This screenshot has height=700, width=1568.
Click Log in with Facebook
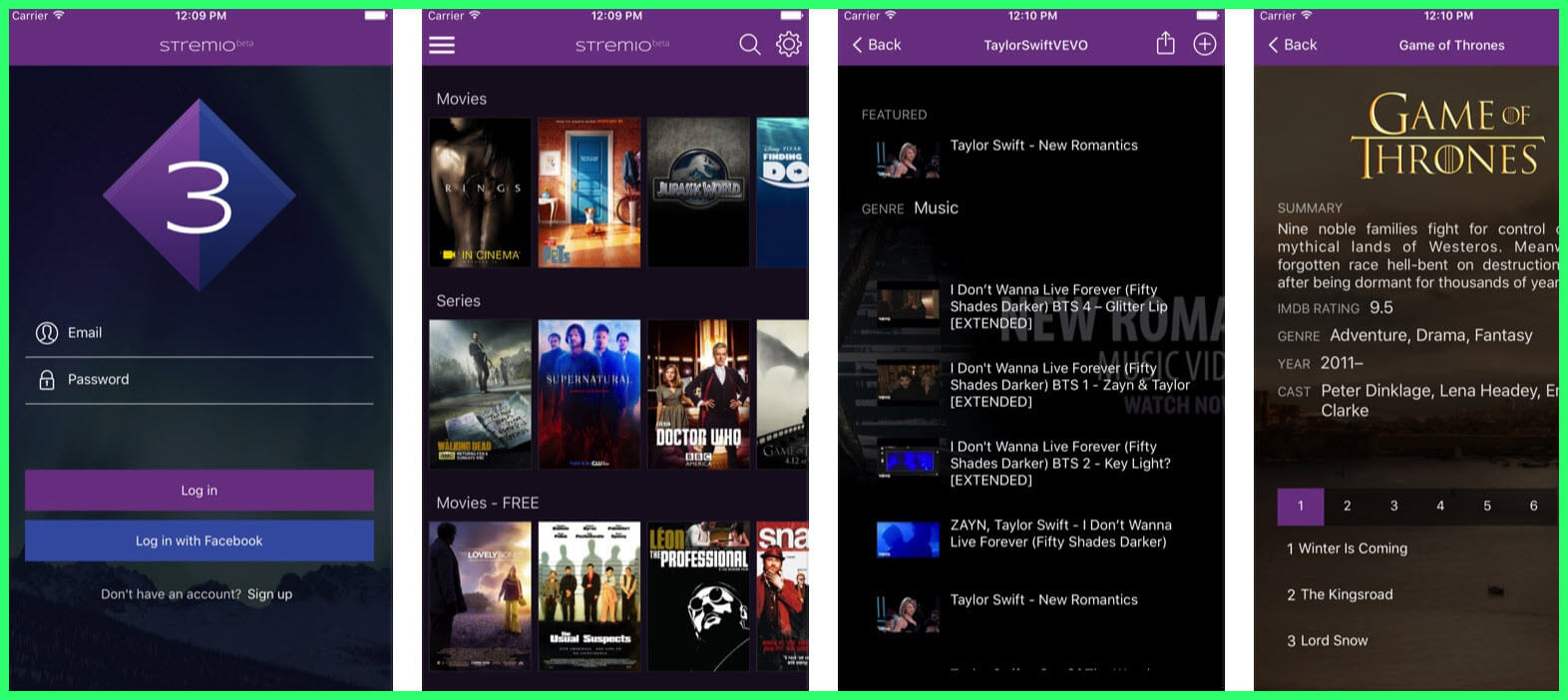click(x=199, y=540)
